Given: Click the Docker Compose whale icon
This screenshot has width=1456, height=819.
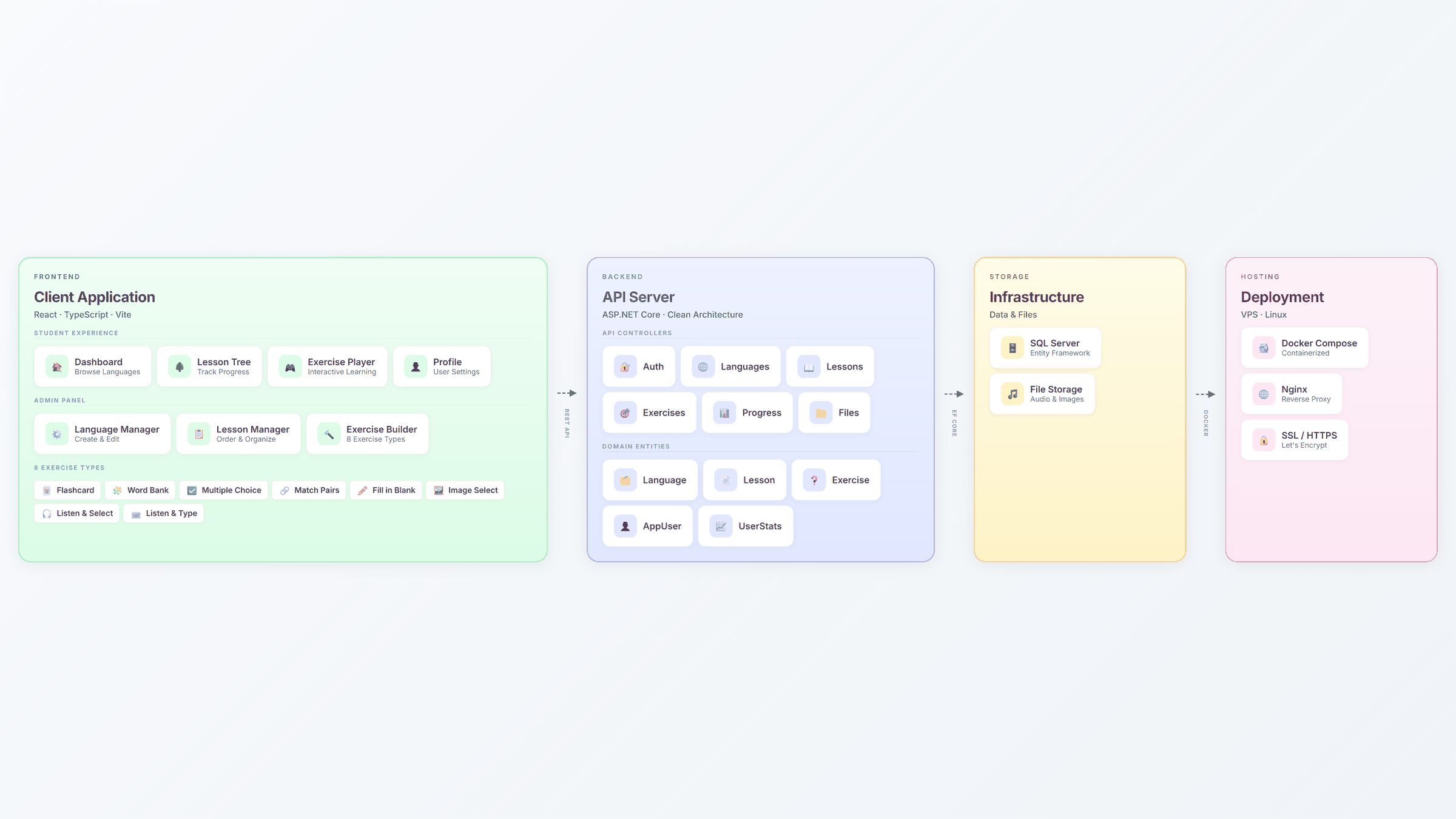Looking at the screenshot, I should [1264, 348].
